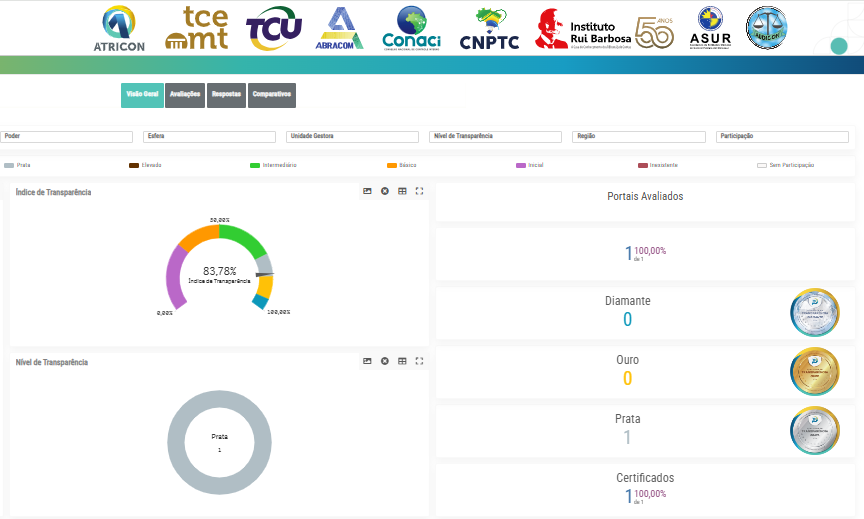Click the ATRICON logo
This screenshot has height=519, width=864.
tap(119, 28)
